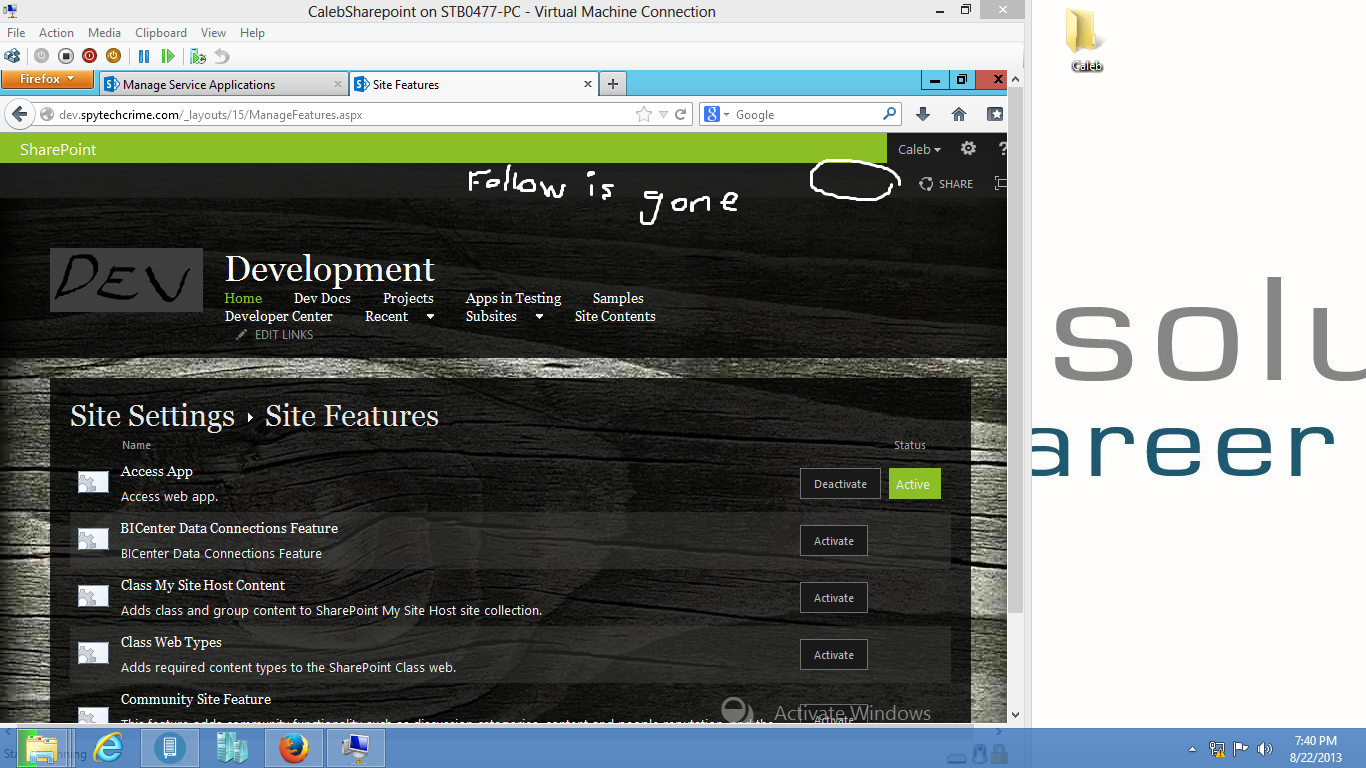
Task: Click the volume icon in system tray
Action: point(1265,748)
